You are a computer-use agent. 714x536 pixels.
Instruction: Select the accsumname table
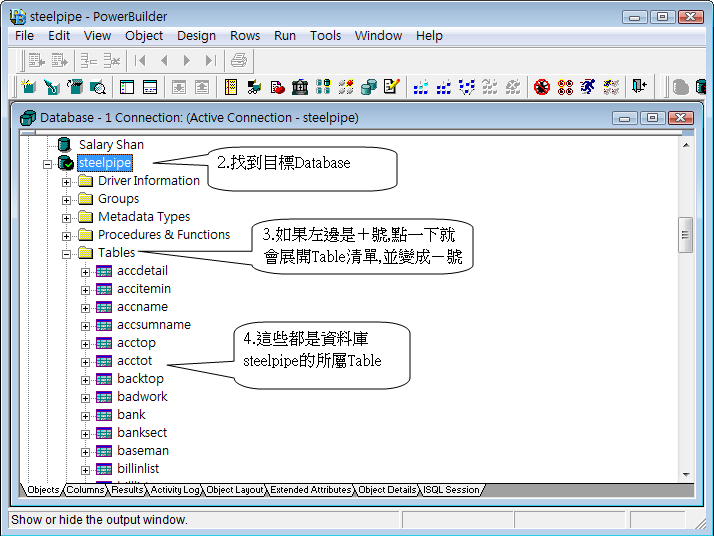154,325
